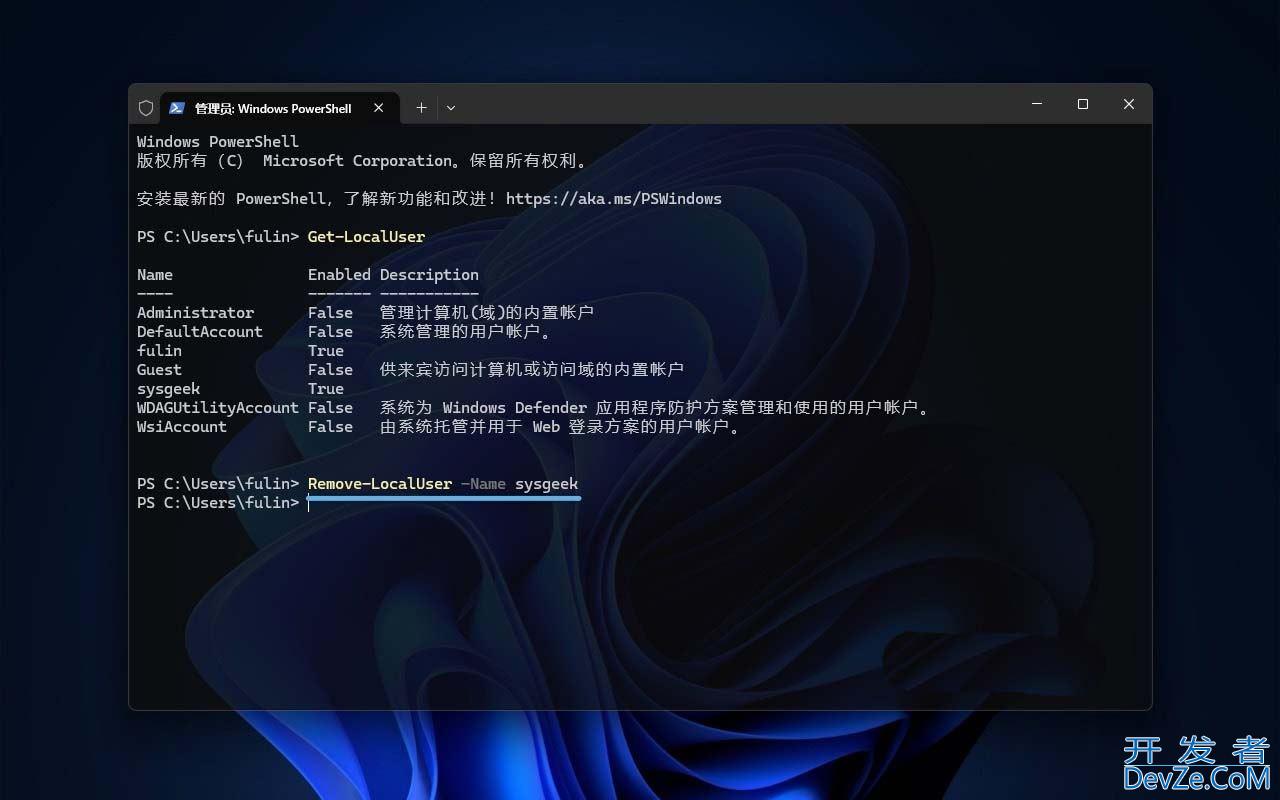
Task: Click the Windows Defender description of WDAGUtilityAccount
Action: (655, 407)
